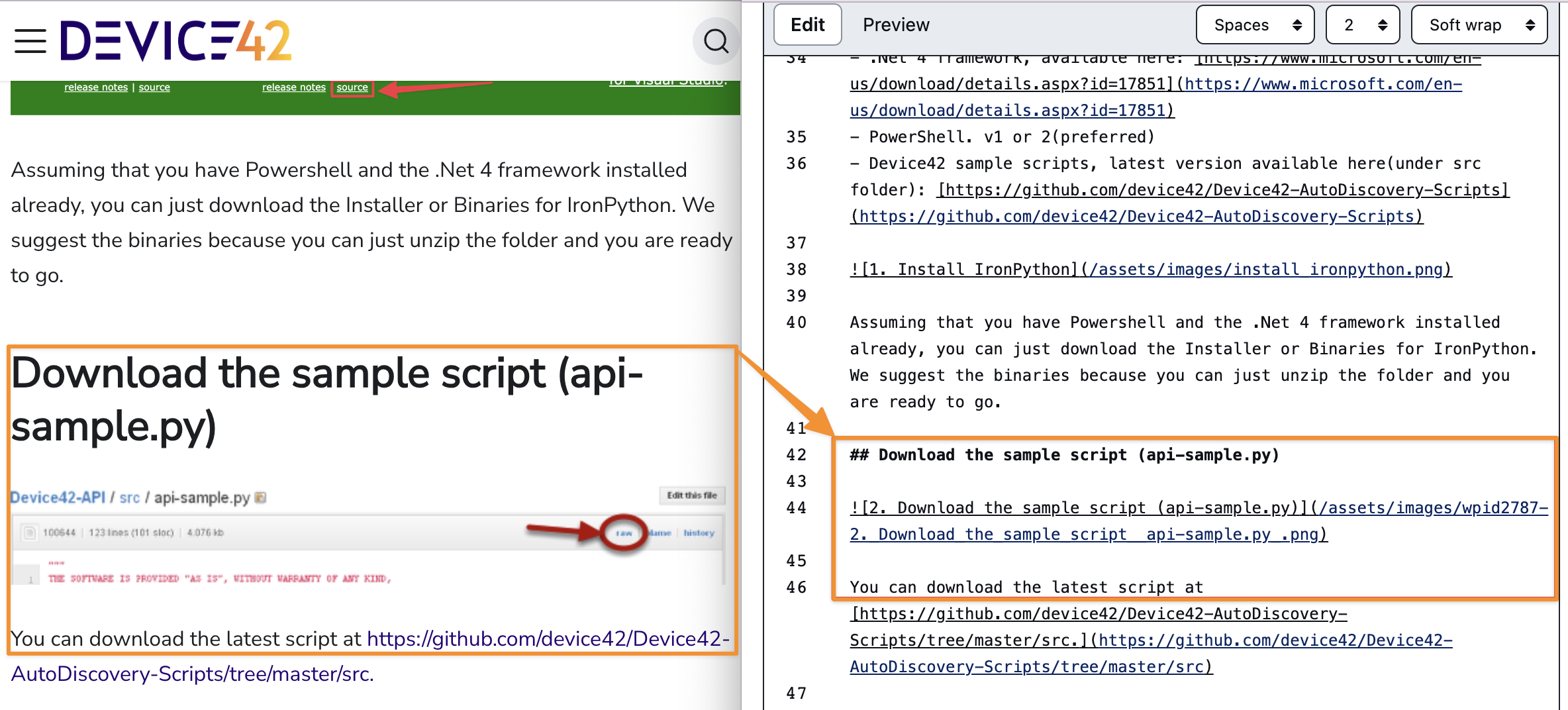The image size is (1568, 710).
Task: Open the GitHub AutoDiscovery-Scripts link in the article
Action: 548,638
